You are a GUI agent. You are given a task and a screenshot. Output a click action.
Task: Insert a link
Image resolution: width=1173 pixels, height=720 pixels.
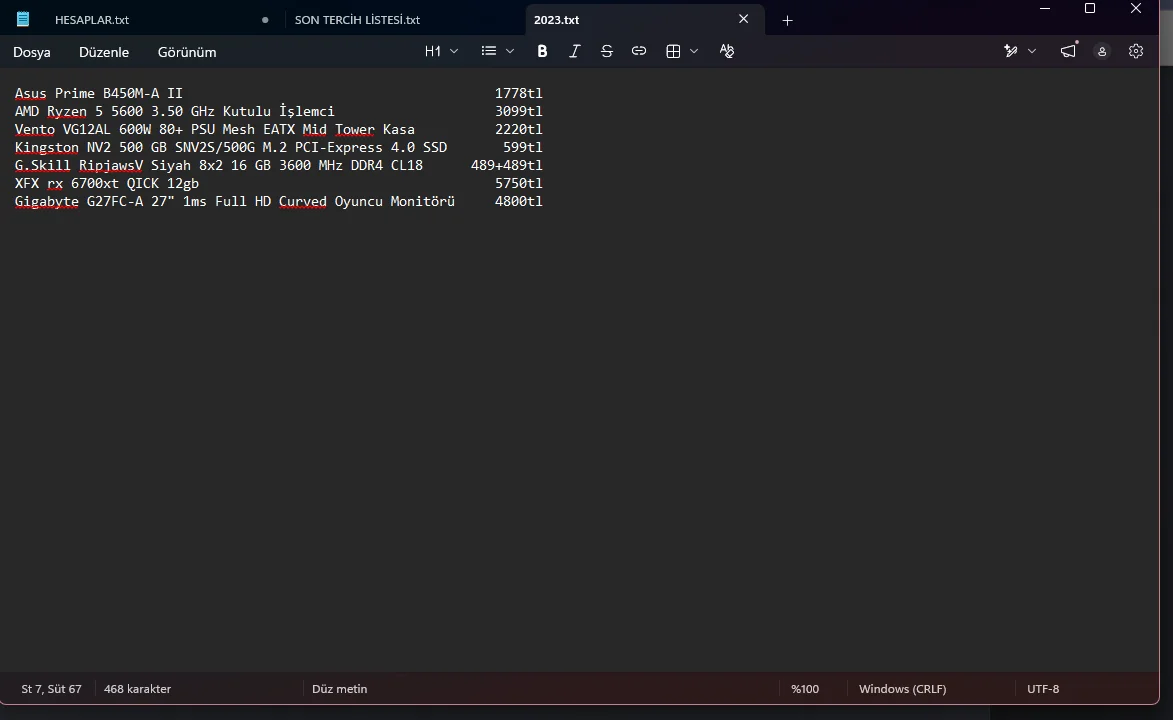[x=639, y=51]
